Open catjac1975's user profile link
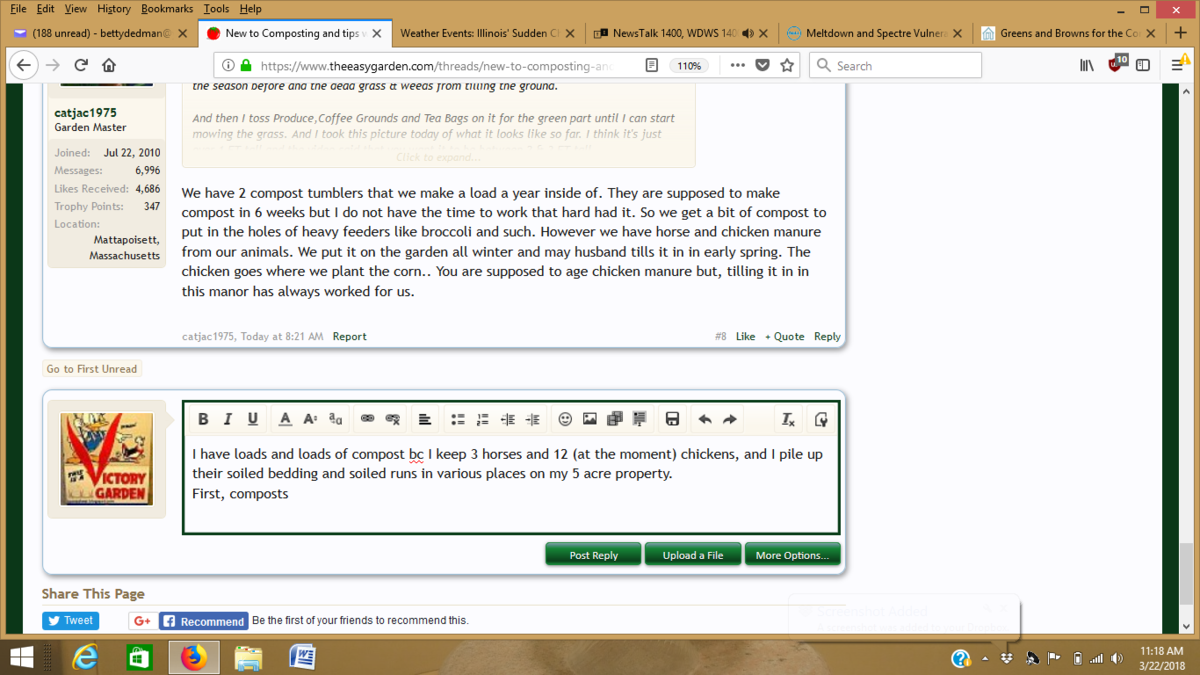The image size is (1200, 675). 86,112
